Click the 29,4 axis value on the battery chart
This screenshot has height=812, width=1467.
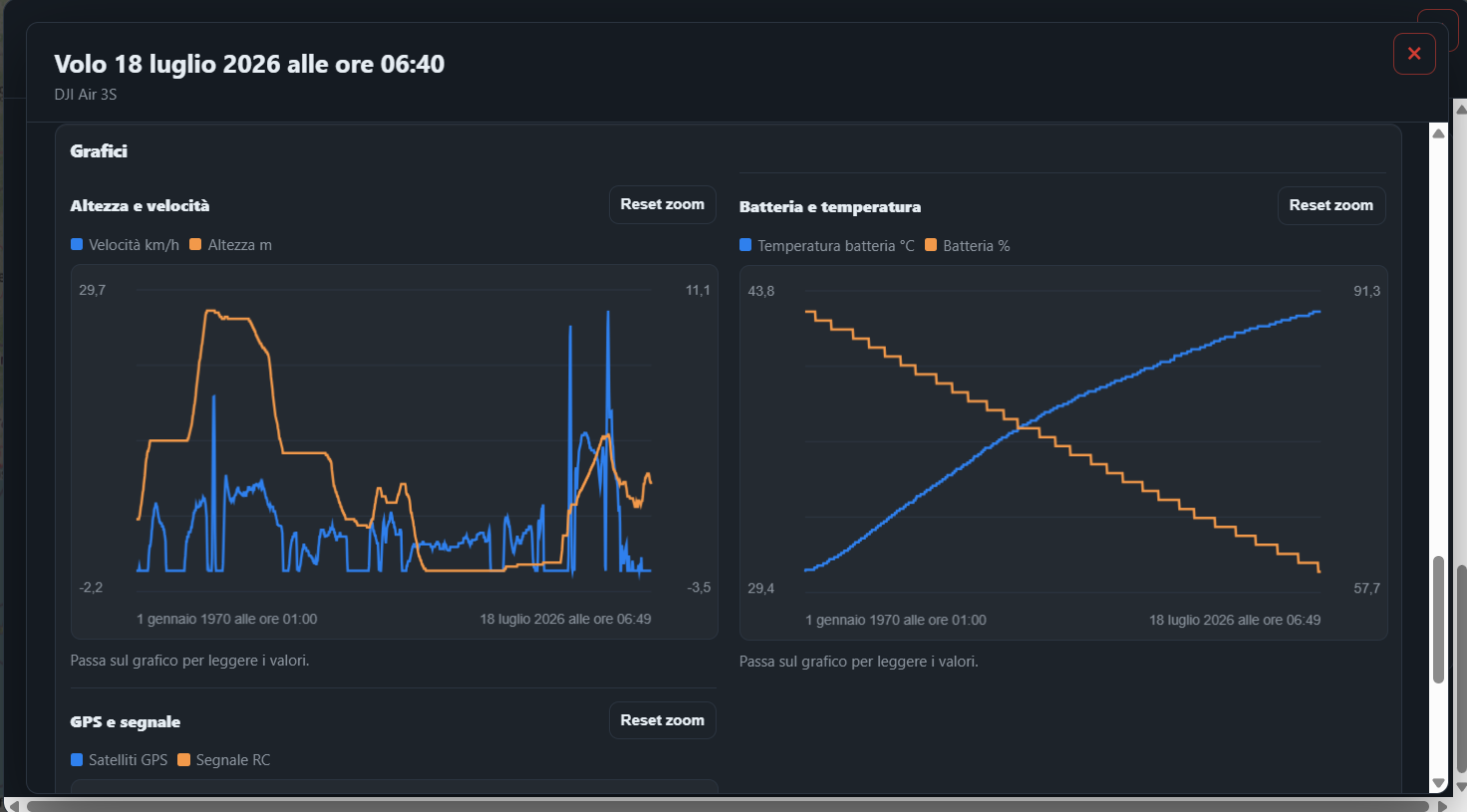point(761,588)
